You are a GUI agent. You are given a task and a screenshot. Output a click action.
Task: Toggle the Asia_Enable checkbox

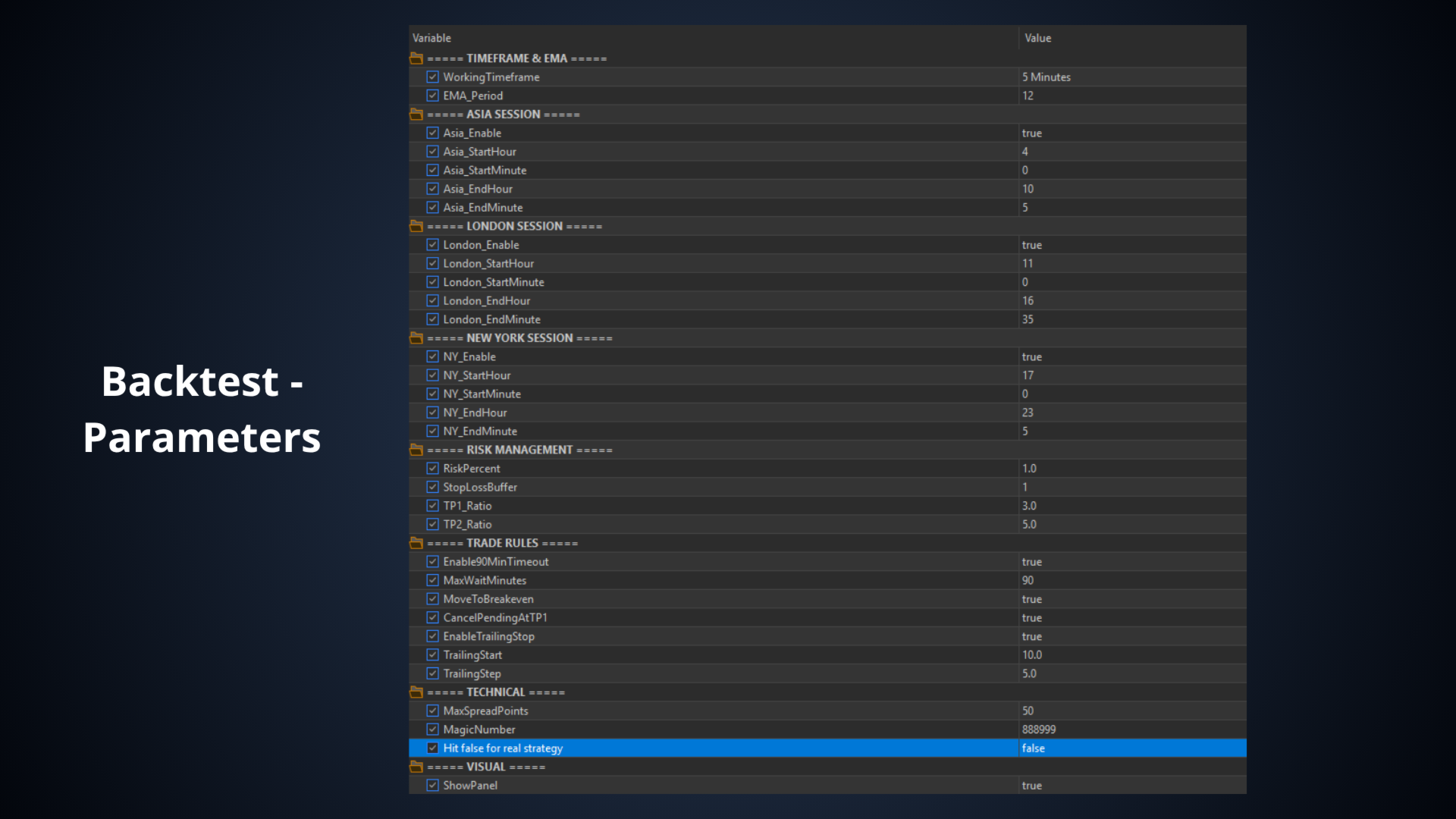(x=432, y=133)
